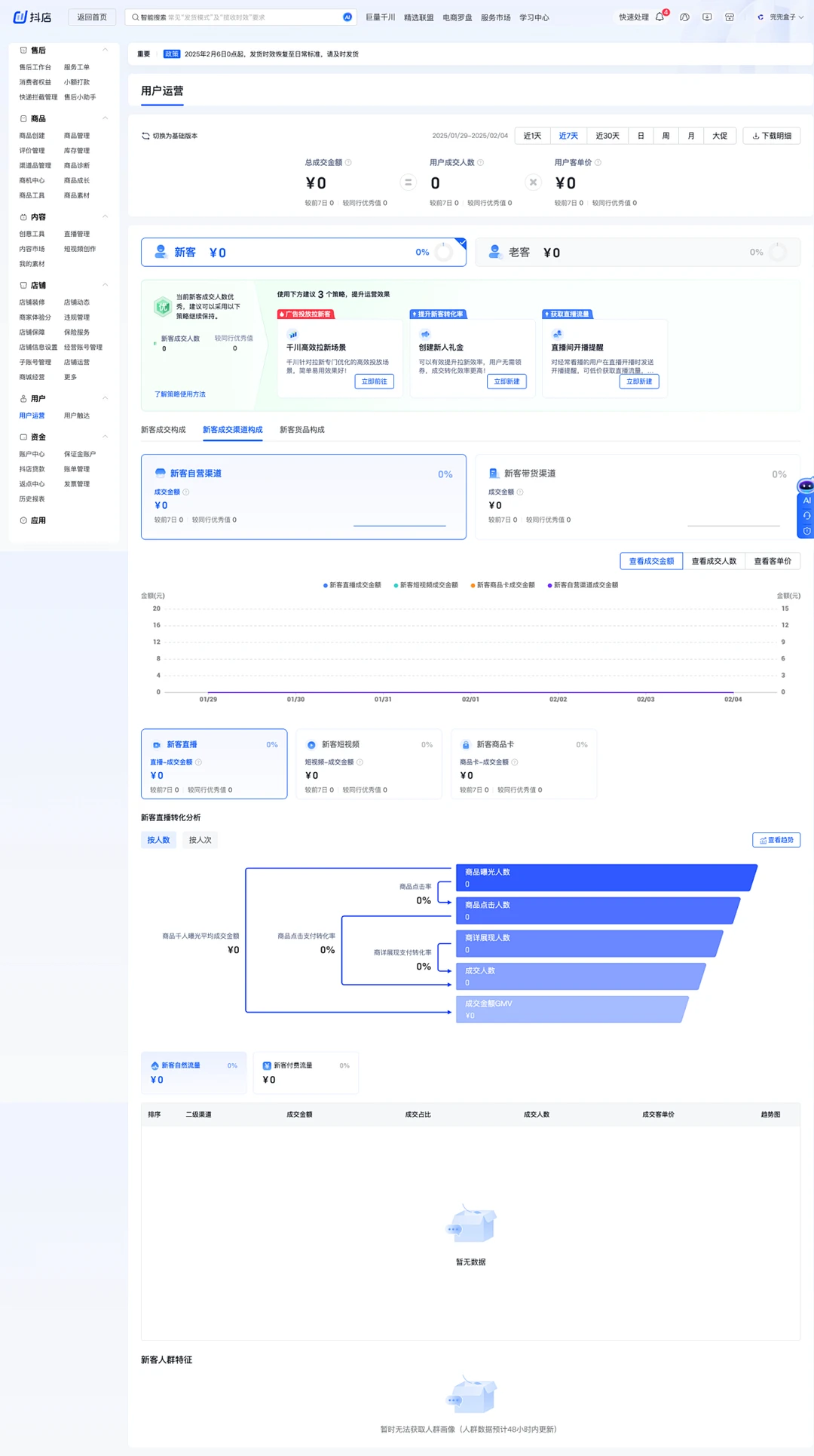The width and height of the screenshot is (814, 1456).
Task: Click info icon next to 新客自营渠道 成交金额
Action: (x=186, y=492)
